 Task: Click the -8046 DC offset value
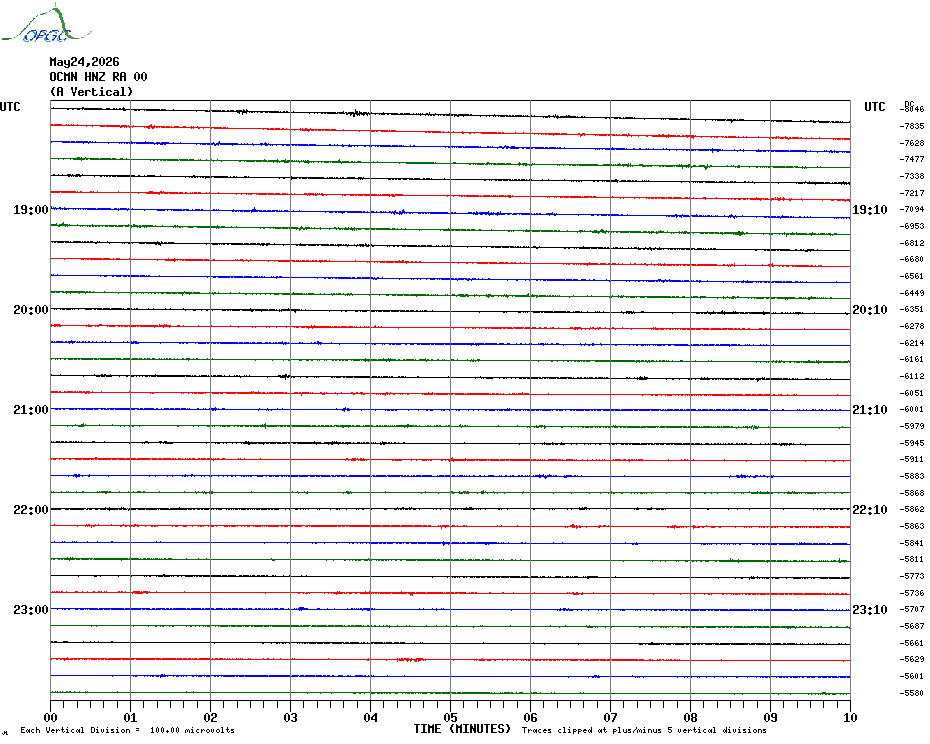point(912,109)
